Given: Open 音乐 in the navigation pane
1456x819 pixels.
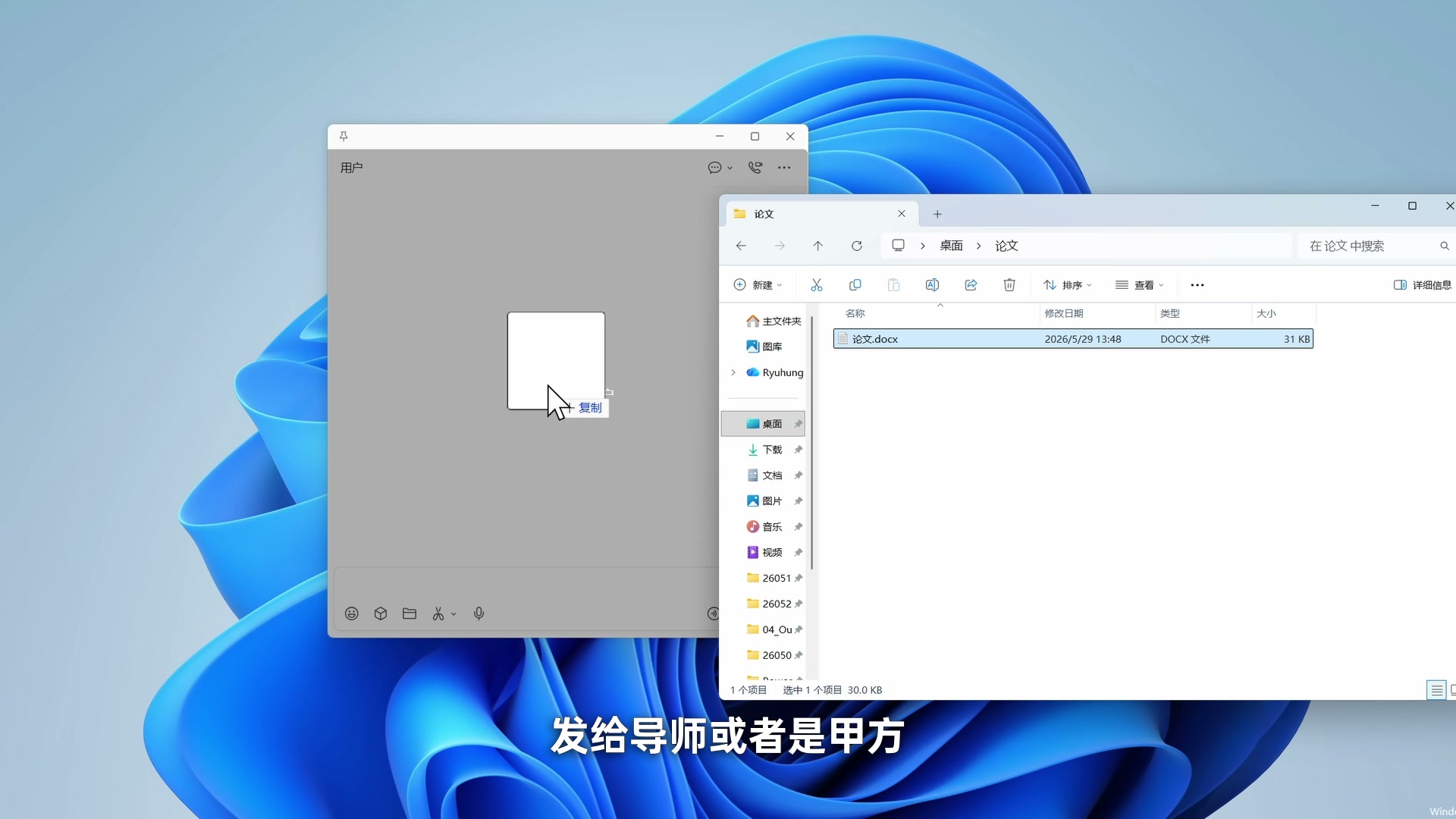Looking at the screenshot, I should [764, 527].
